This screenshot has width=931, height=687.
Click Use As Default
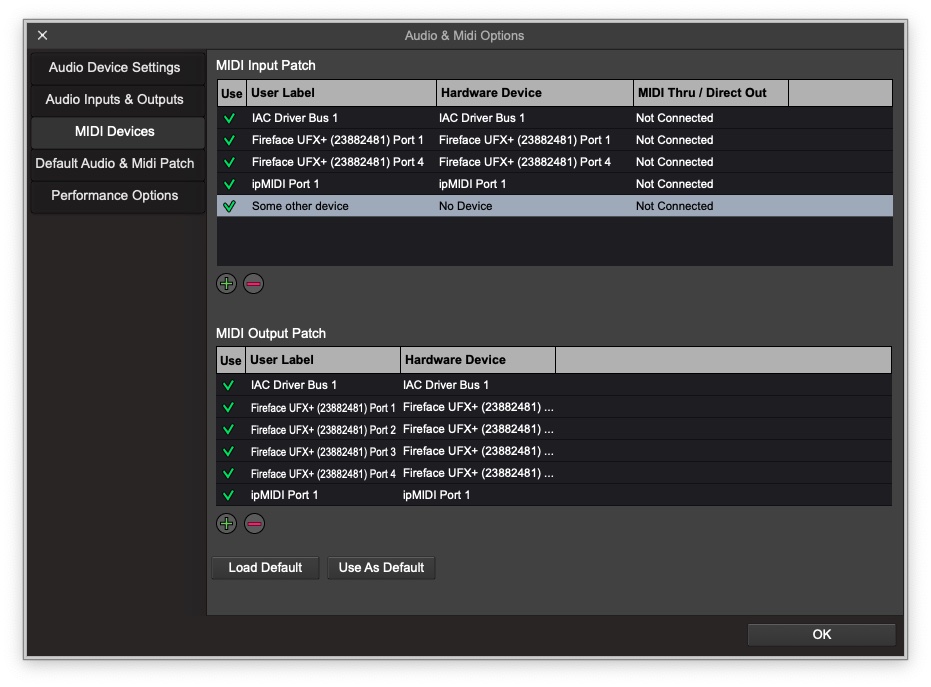coord(381,567)
